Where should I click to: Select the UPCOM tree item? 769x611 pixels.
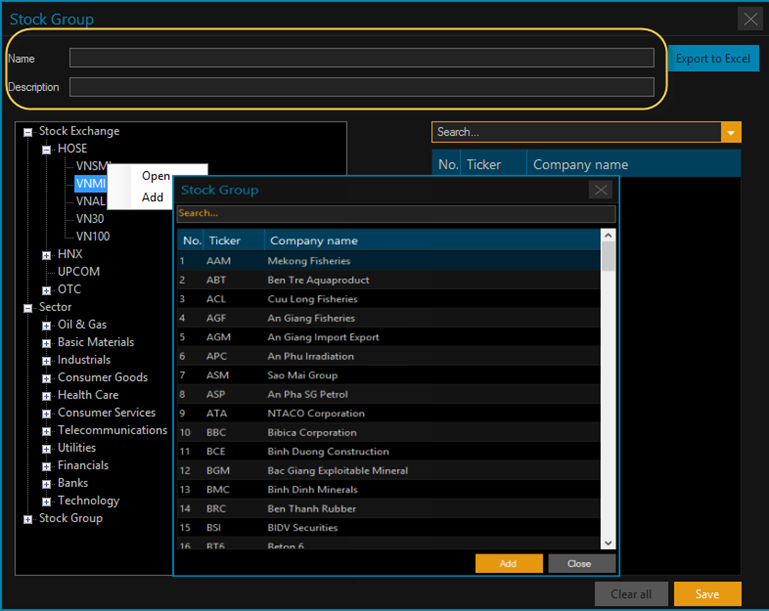click(x=78, y=272)
